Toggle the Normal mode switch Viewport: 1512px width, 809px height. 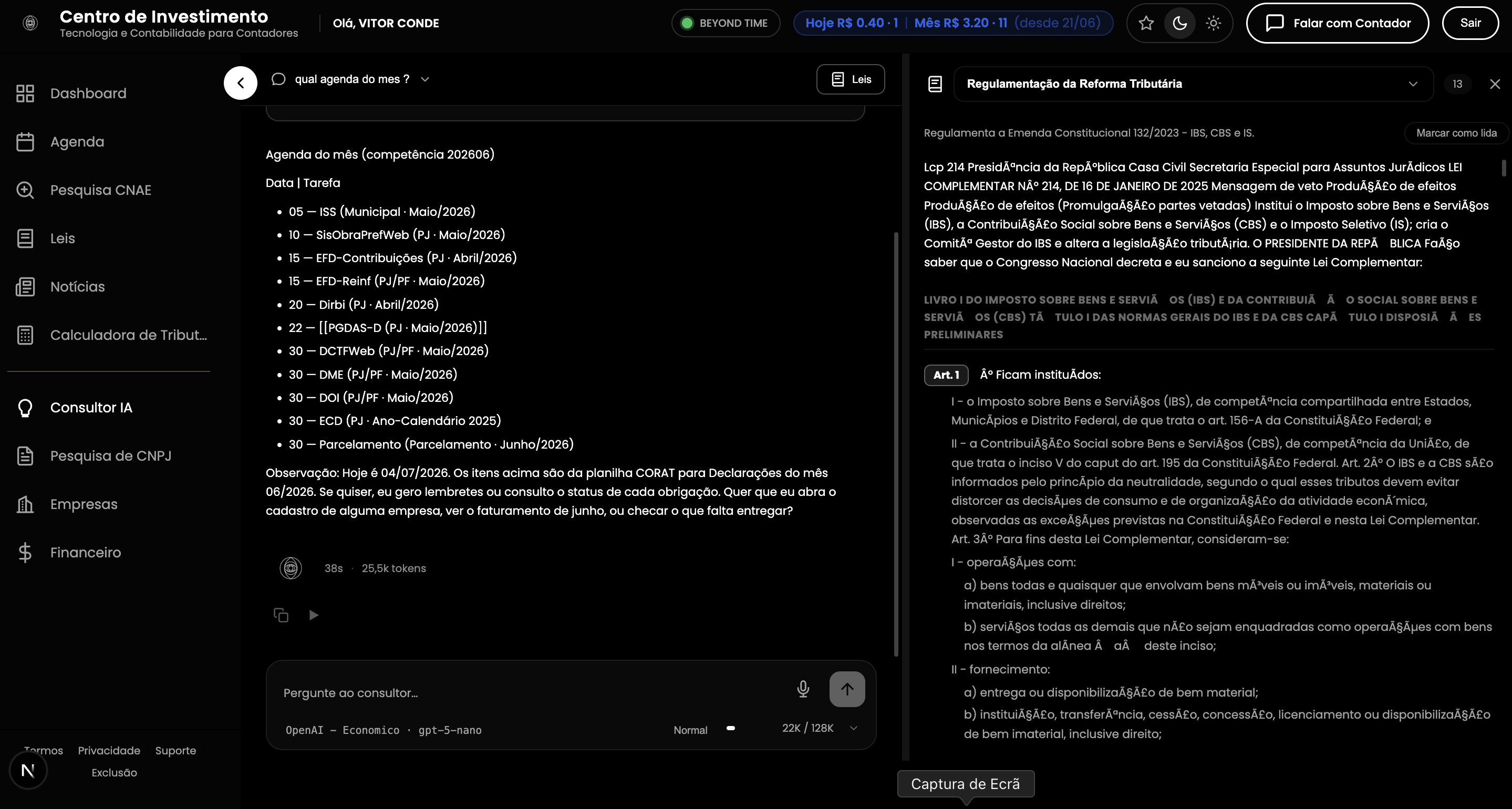tap(731, 728)
